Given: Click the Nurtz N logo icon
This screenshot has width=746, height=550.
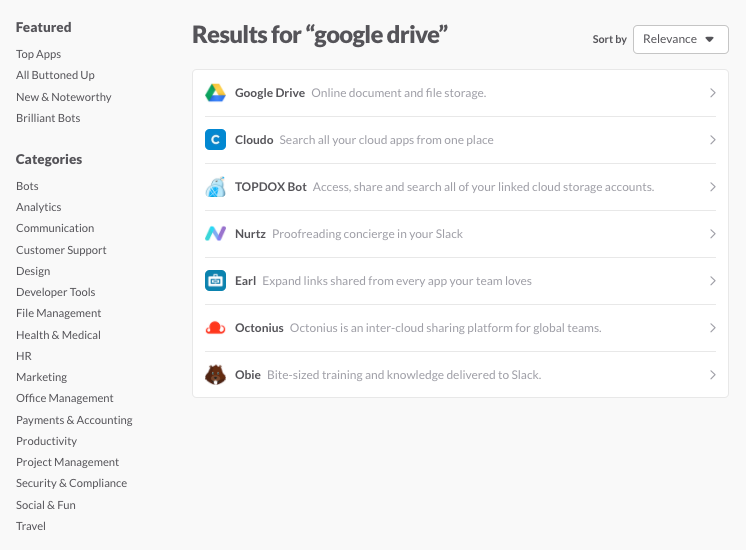Looking at the screenshot, I should 215,234.
